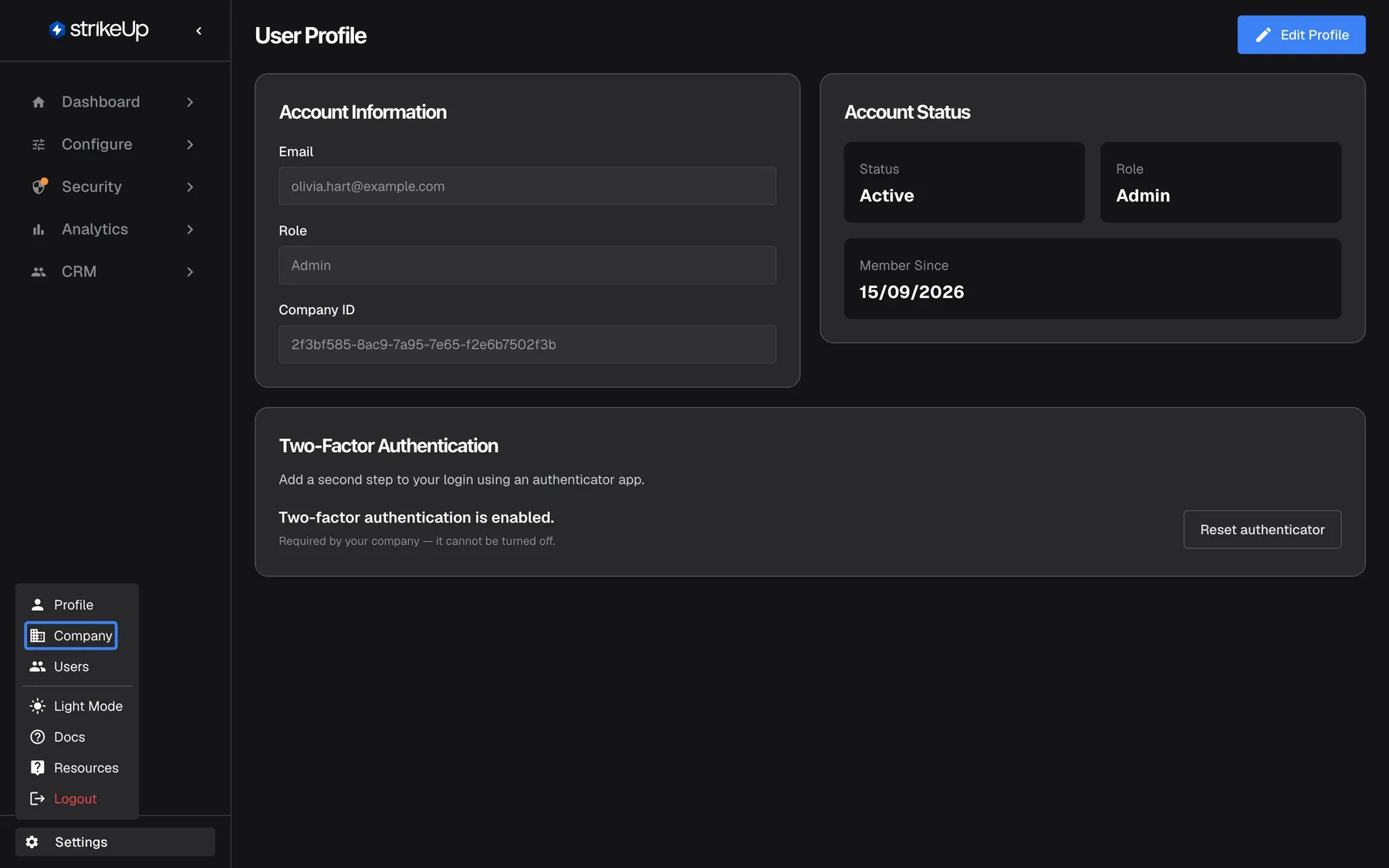Collapse the sidebar with the chevron arrow
Viewport: 1389px width, 868px height.
pyautogui.click(x=199, y=31)
